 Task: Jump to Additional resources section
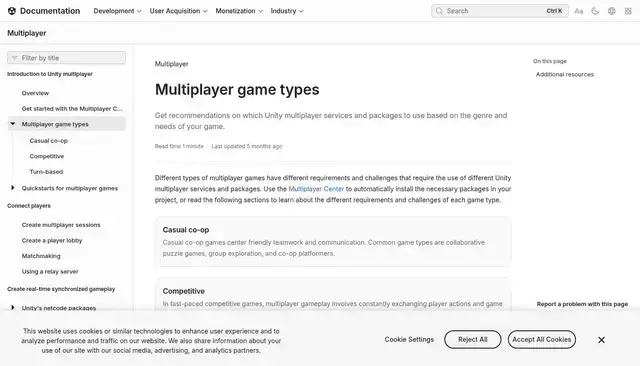pyautogui.click(x=564, y=74)
